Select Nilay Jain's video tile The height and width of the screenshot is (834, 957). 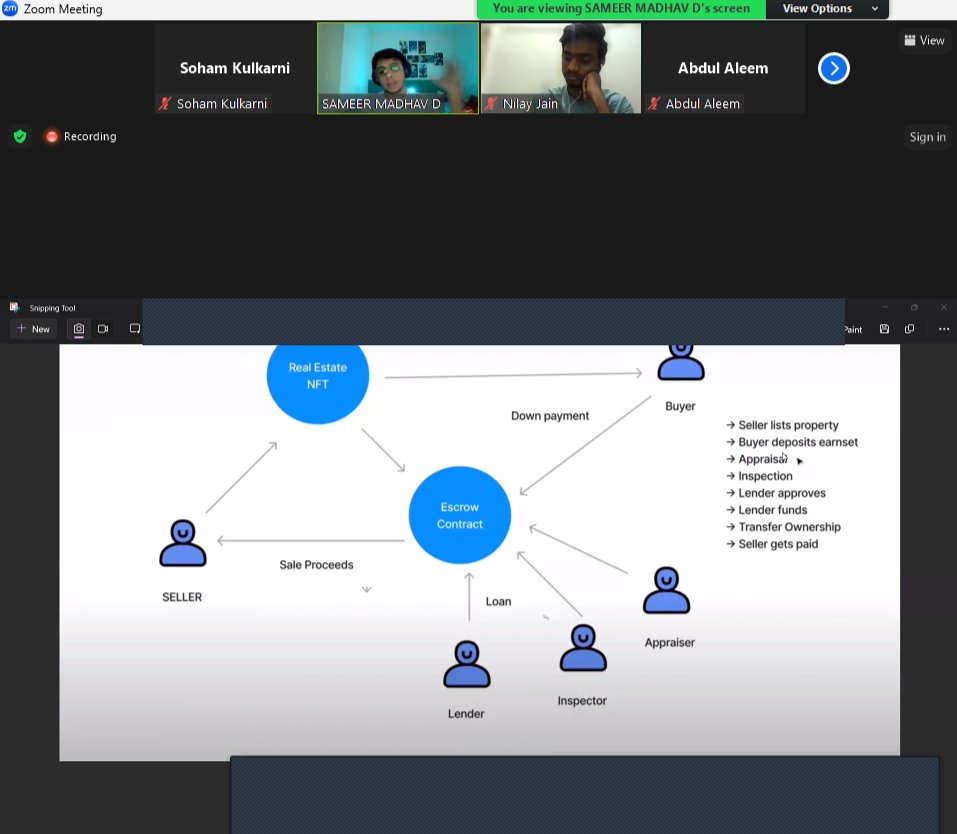561,68
